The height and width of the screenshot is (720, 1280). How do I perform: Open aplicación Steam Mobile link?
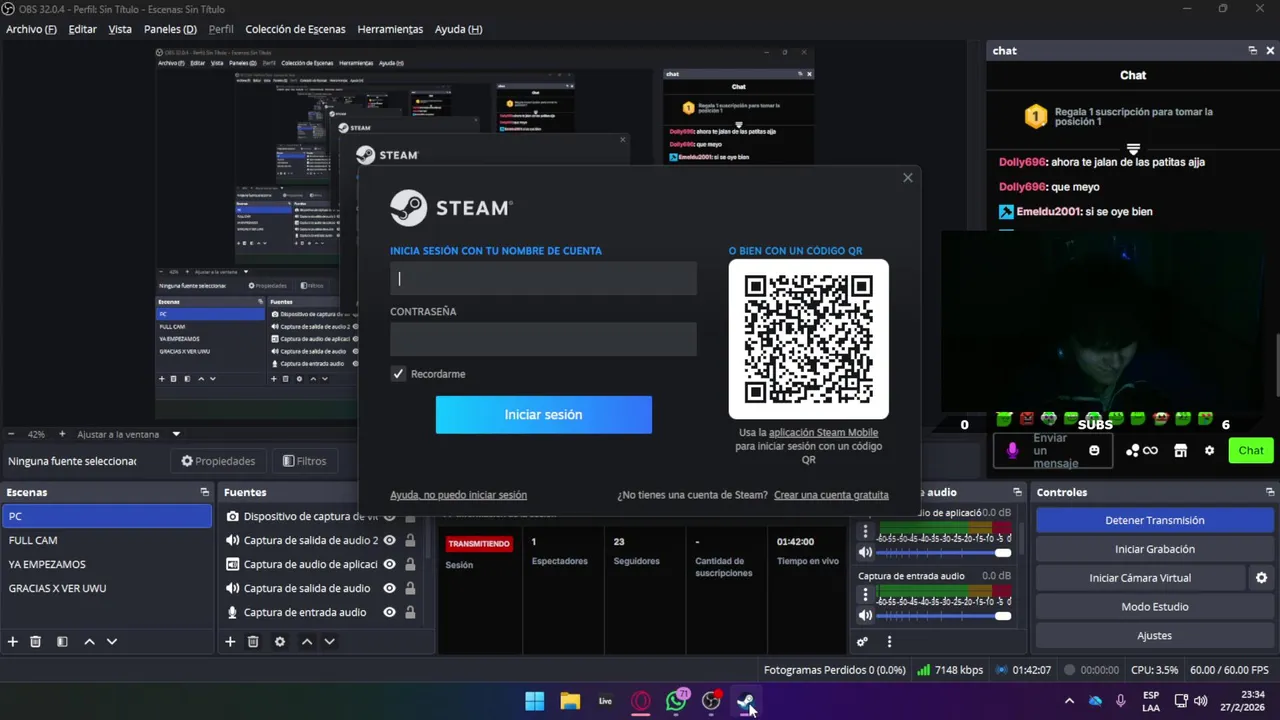pos(823,433)
